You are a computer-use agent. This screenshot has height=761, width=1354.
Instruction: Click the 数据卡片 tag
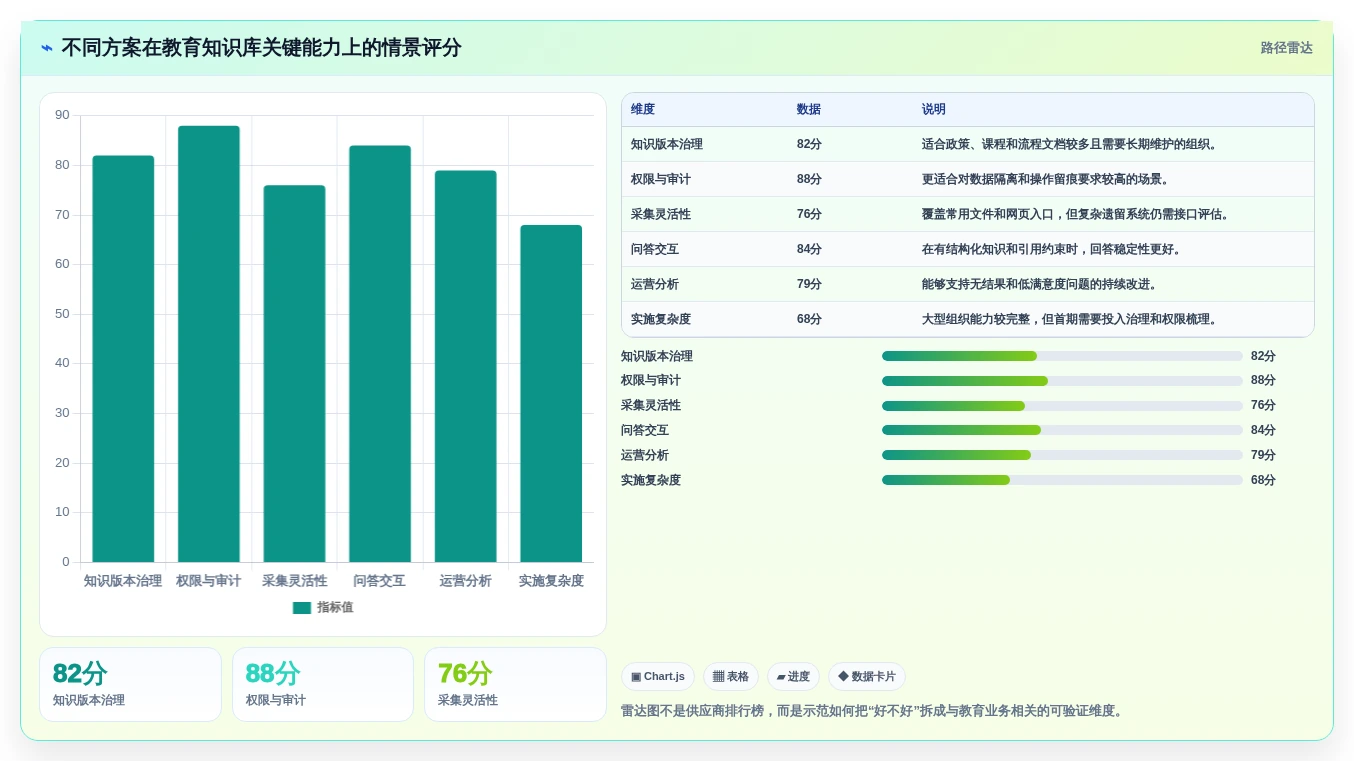tap(867, 677)
